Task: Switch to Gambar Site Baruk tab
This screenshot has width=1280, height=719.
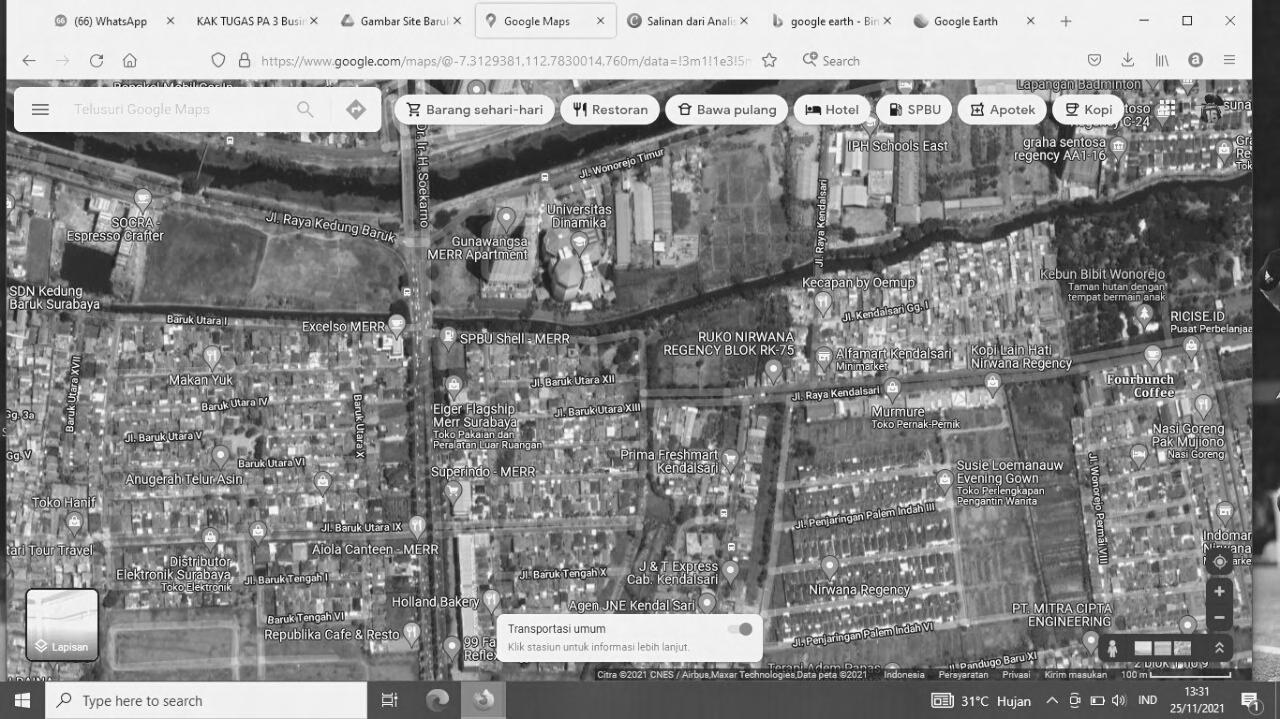Action: click(400, 21)
